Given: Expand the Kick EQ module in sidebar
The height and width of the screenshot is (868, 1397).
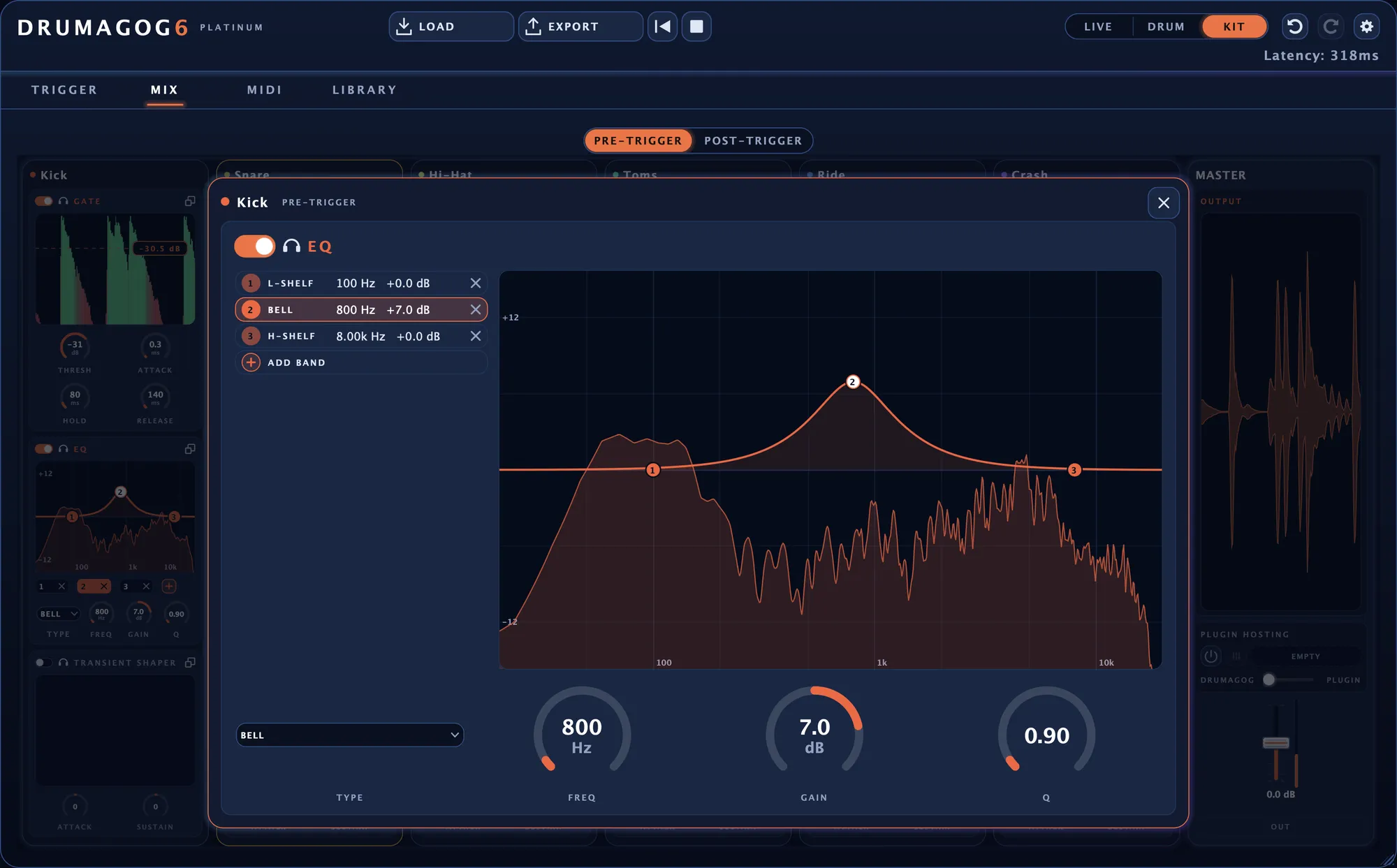Looking at the screenshot, I should (190, 449).
